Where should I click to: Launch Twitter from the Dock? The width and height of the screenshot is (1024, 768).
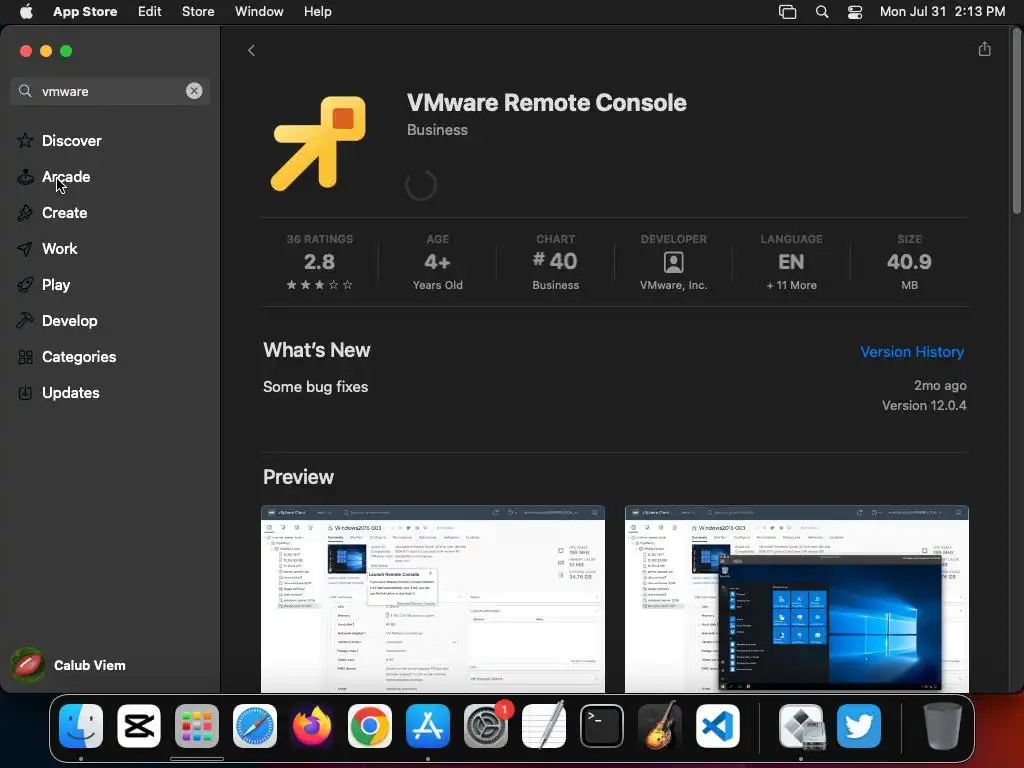coord(859,726)
